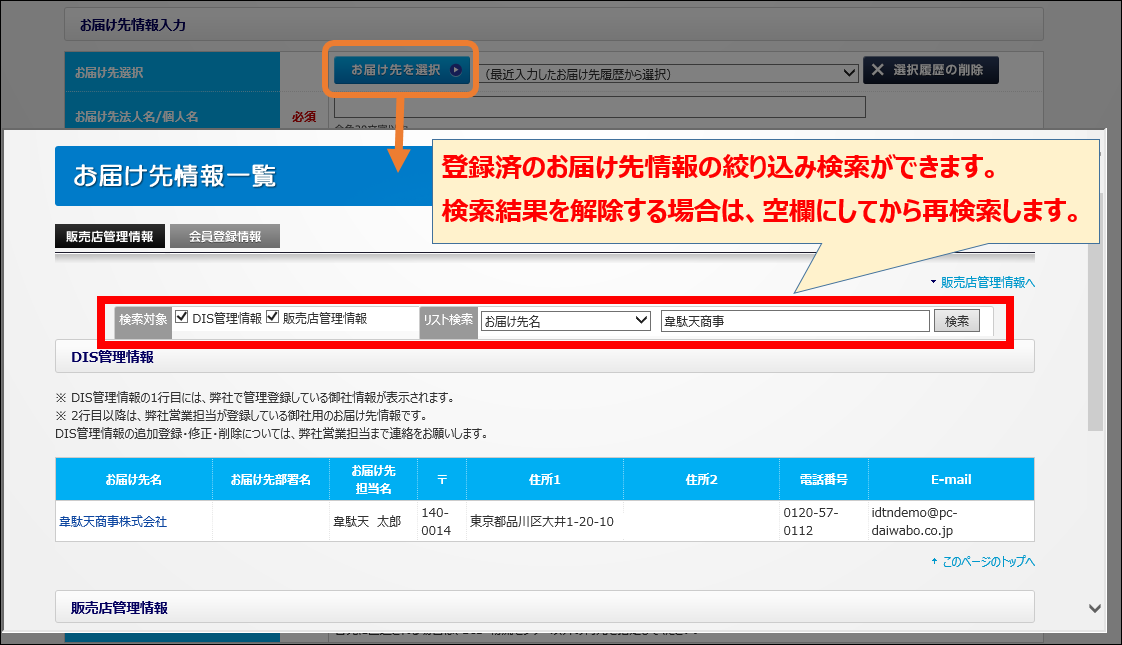This screenshot has height=645, width=1122.
Task: Click the このページのトップへ link
Action: pos(987,562)
